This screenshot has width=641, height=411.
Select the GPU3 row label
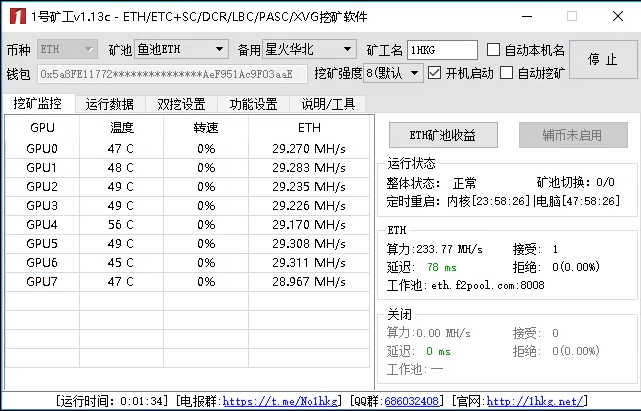(x=42, y=205)
